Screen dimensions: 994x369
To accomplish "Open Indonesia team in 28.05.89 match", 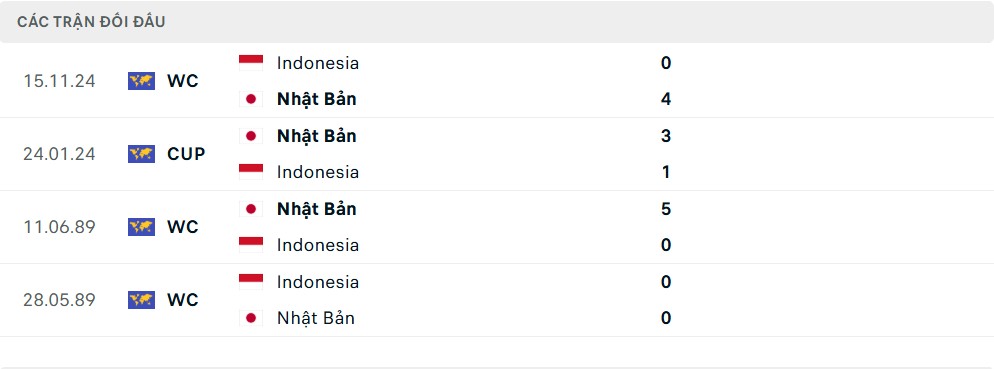I will click(x=318, y=282).
